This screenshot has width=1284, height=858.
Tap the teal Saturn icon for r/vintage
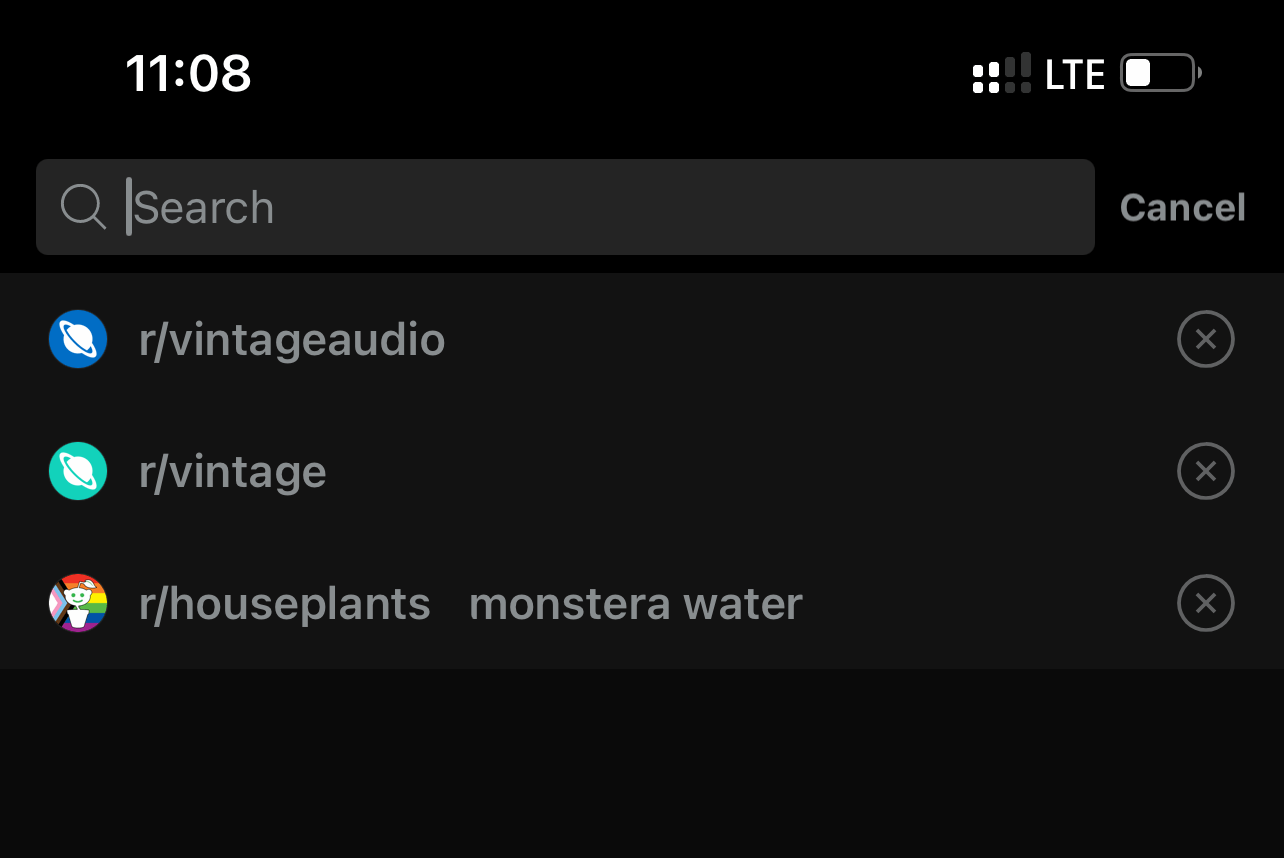click(x=77, y=471)
